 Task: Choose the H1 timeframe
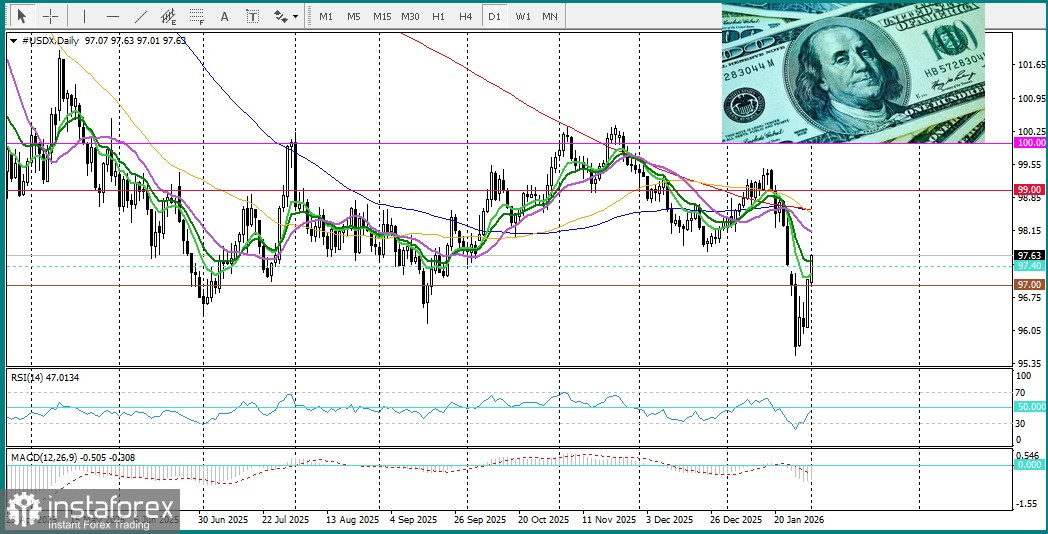click(438, 16)
